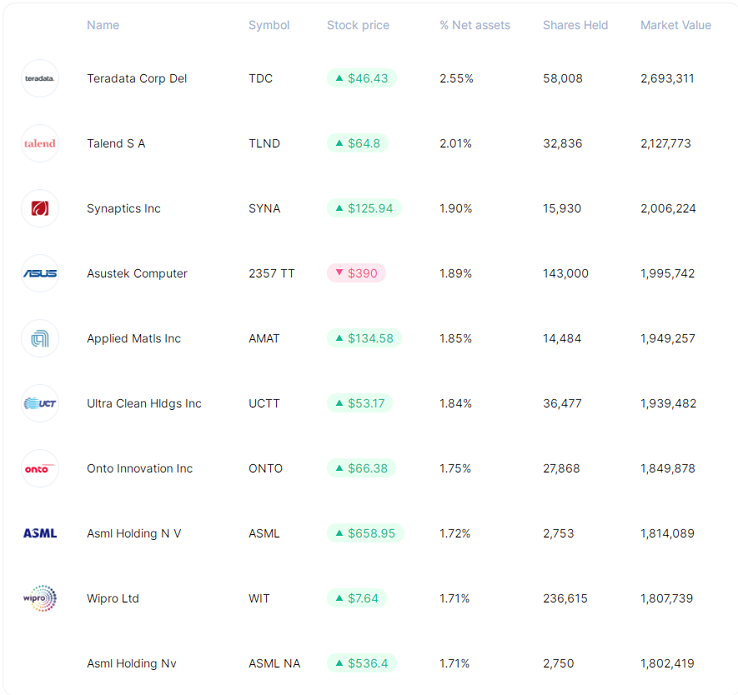Open the Teradata Corp Del holding
The height and width of the screenshot is (695, 738).
[137, 79]
